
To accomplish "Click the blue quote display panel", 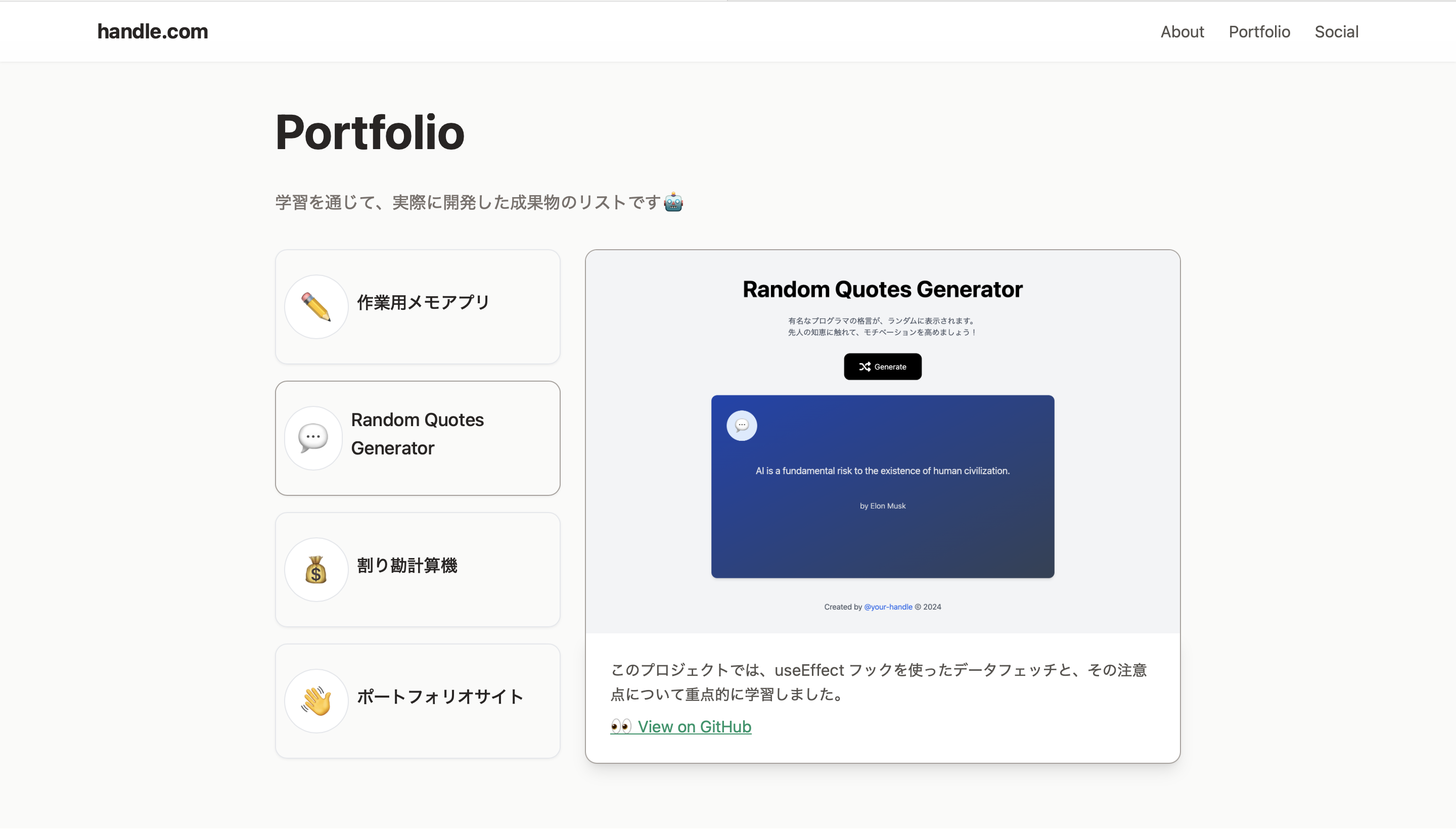I will point(882,547).
